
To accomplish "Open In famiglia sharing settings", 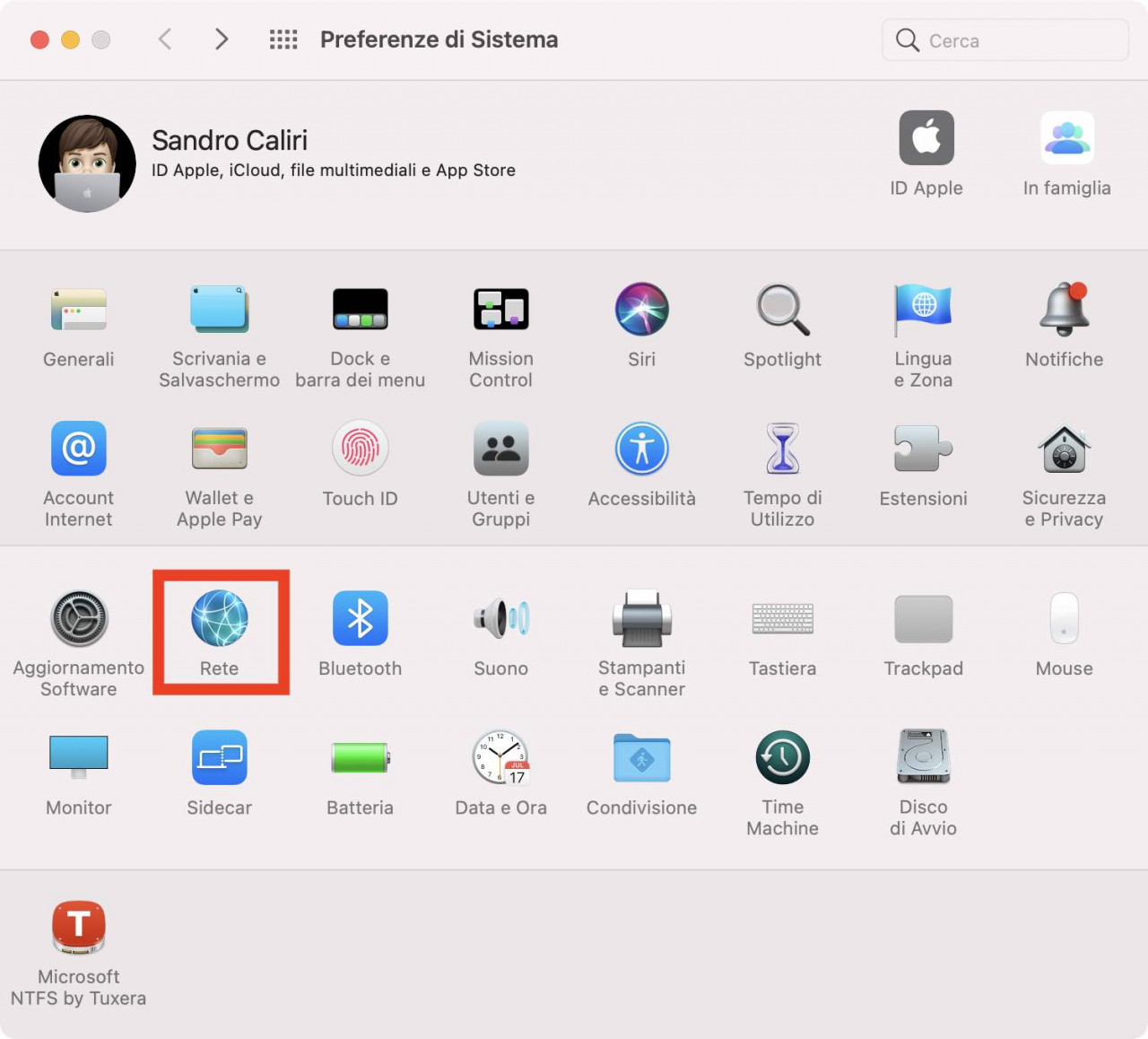I will (x=1066, y=139).
